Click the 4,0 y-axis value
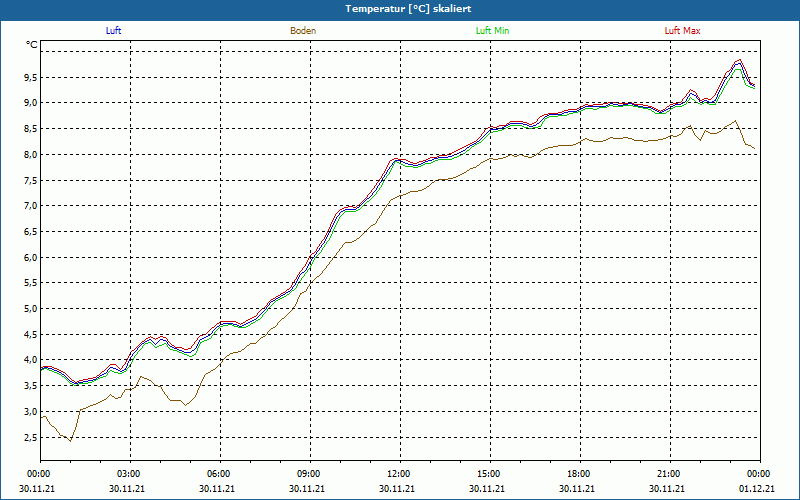 point(31,360)
